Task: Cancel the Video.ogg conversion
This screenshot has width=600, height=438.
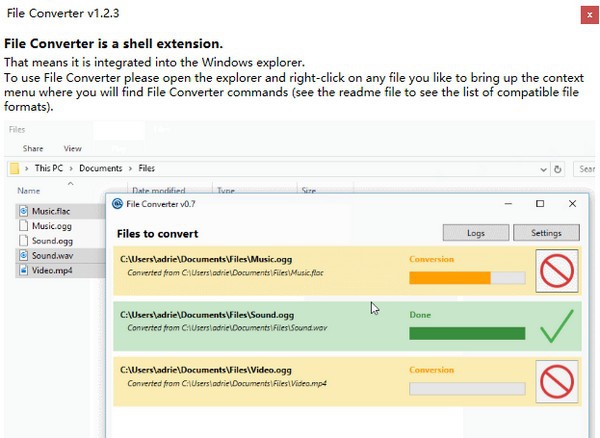Action: coord(556,381)
